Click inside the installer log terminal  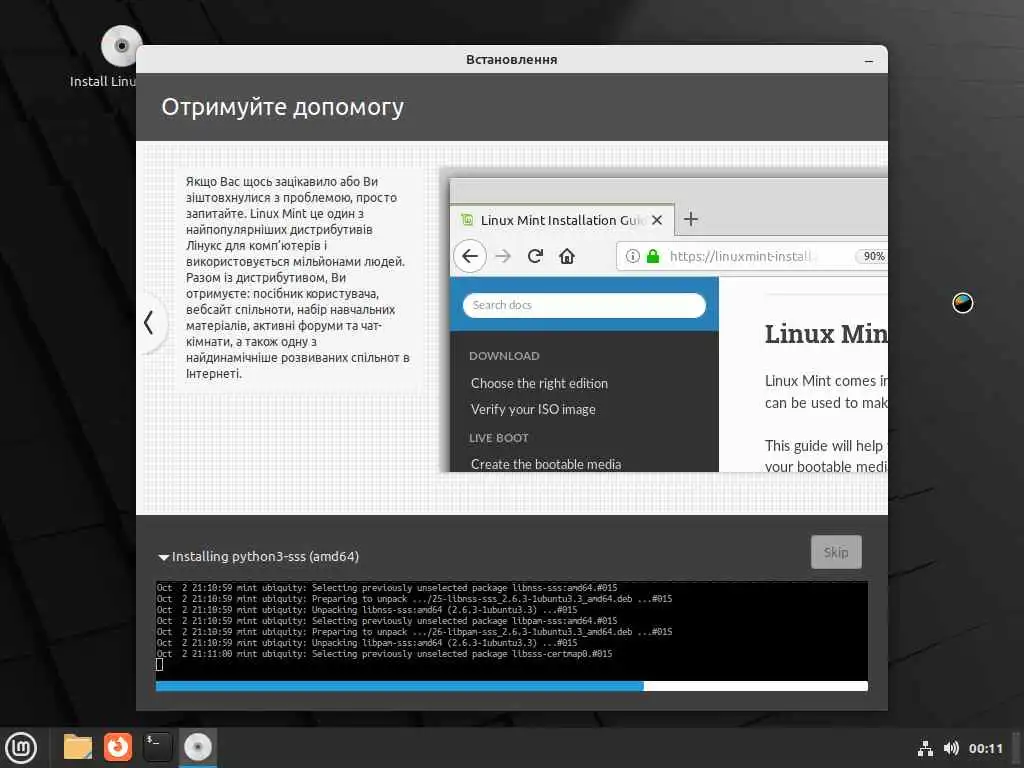coord(511,630)
